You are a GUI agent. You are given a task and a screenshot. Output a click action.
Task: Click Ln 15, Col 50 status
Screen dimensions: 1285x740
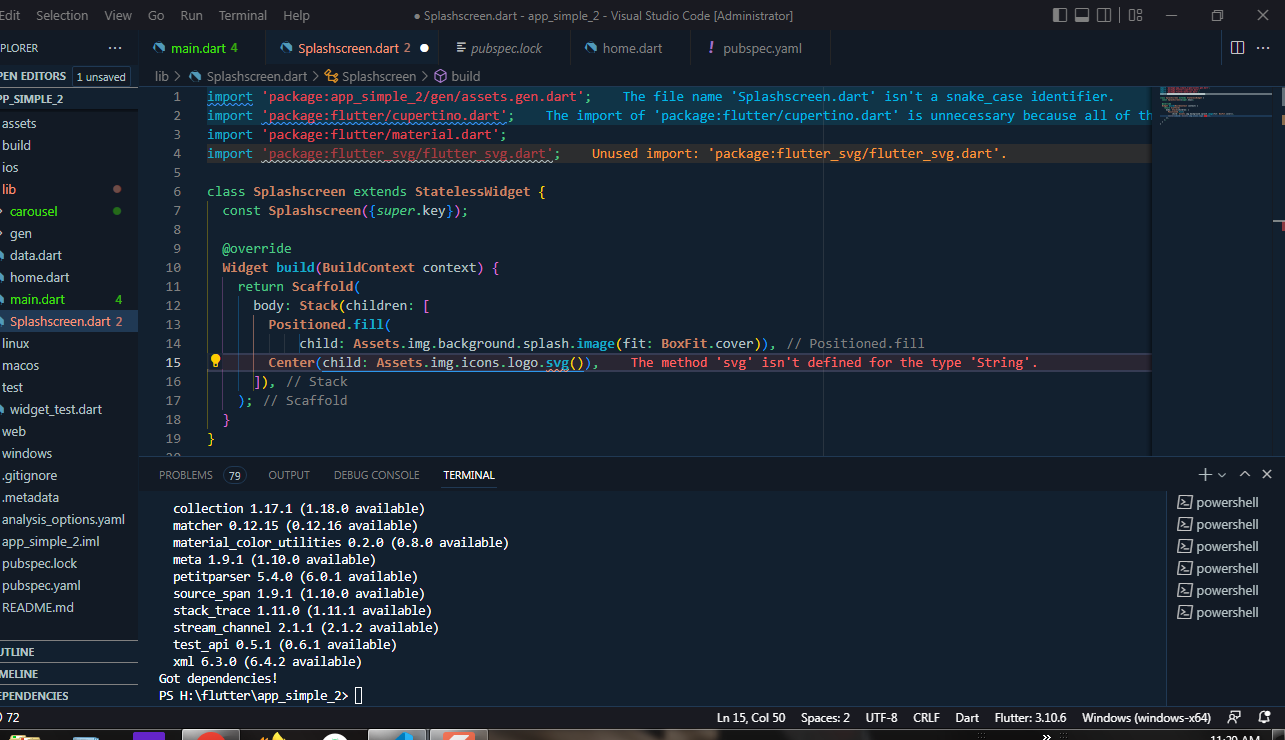[751, 718]
